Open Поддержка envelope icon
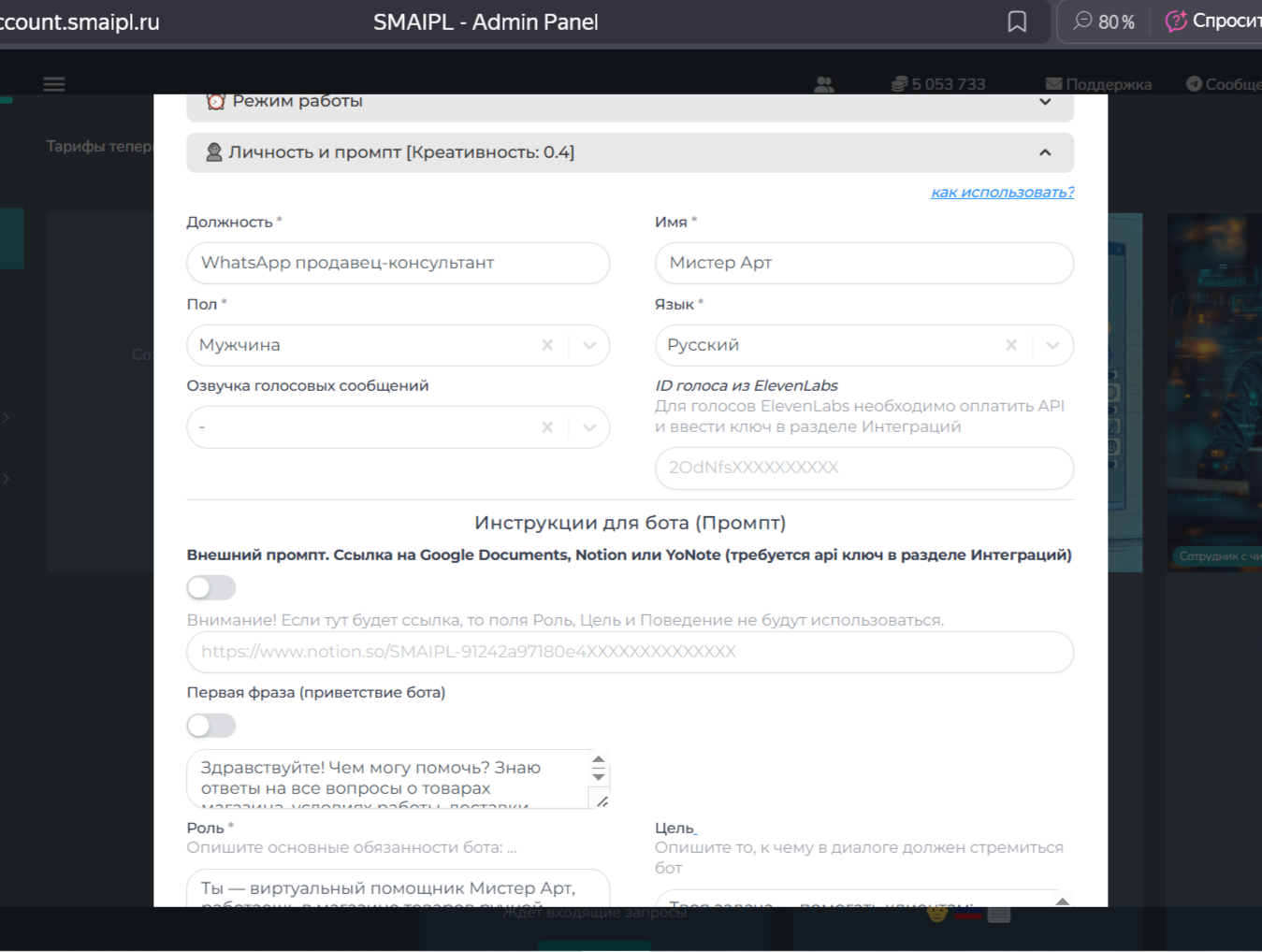Image resolution: width=1262 pixels, height=952 pixels. point(1053,84)
